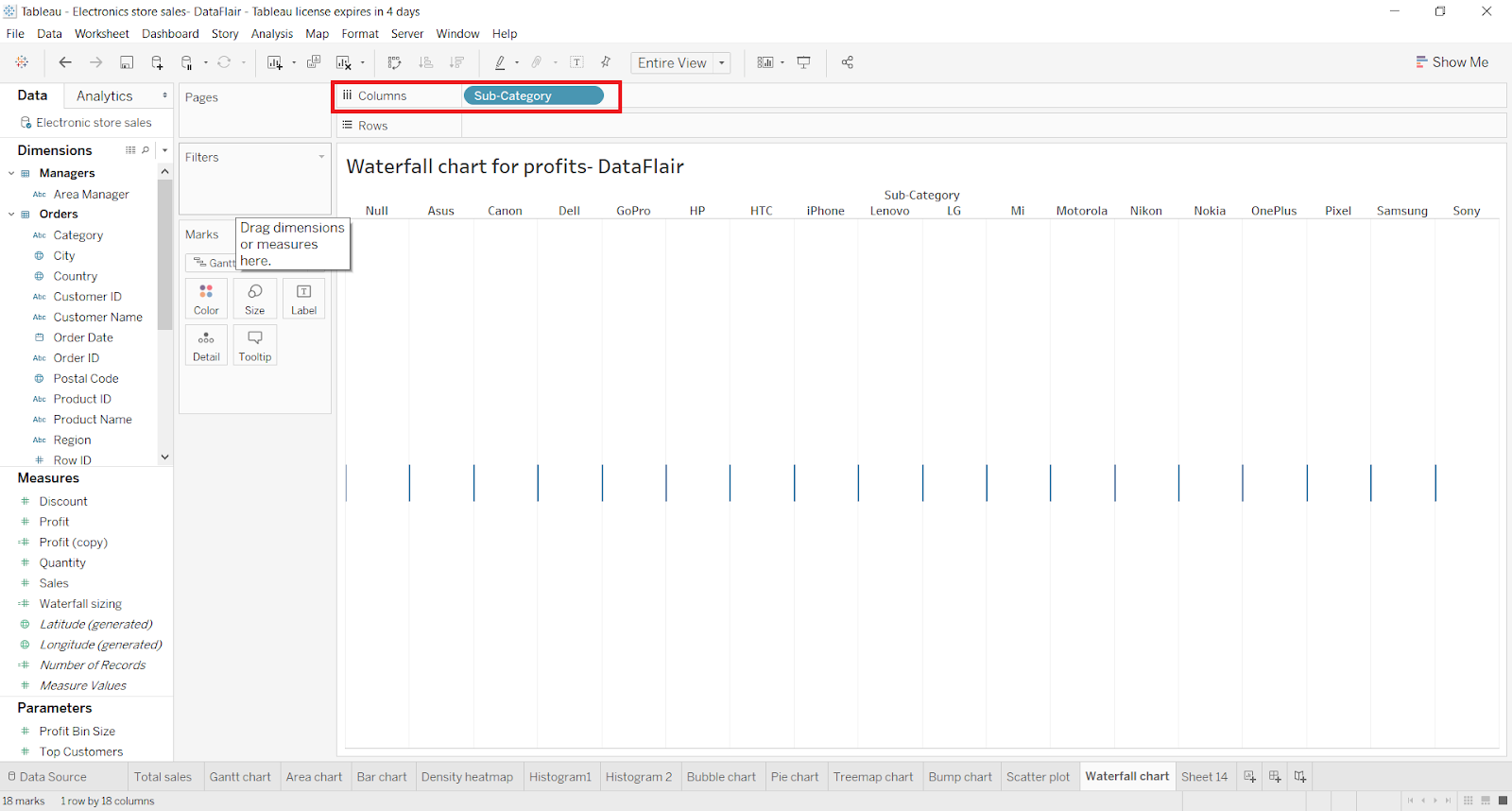The image size is (1512, 811).
Task: Switch to the Scatter plot sheet tab
Action: pyautogui.click(x=1038, y=777)
